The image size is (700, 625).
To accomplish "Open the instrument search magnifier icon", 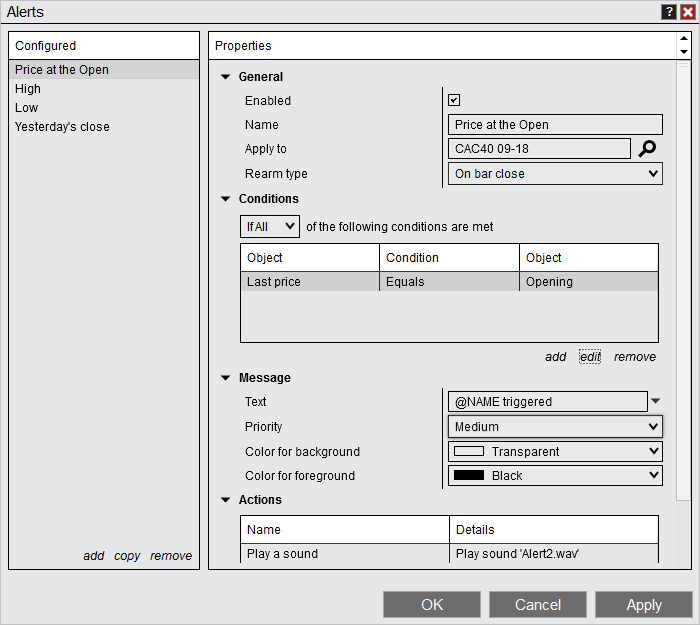I will coord(647,149).
